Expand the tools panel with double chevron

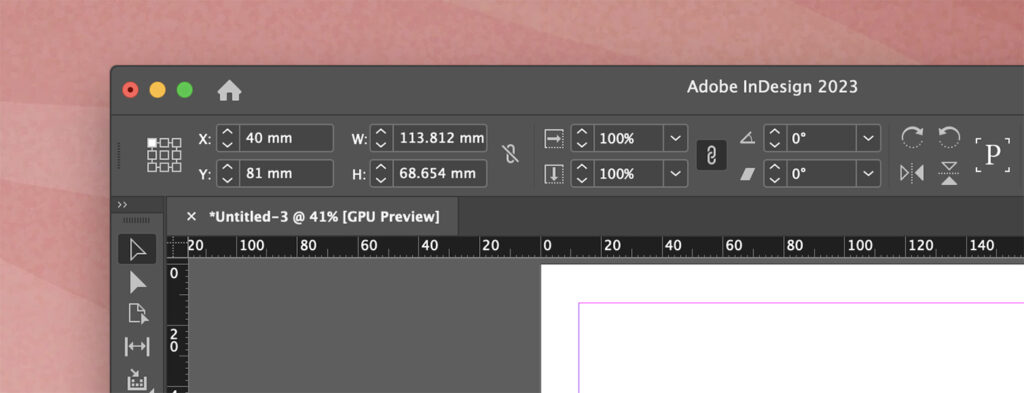click(x=122, y=205)
